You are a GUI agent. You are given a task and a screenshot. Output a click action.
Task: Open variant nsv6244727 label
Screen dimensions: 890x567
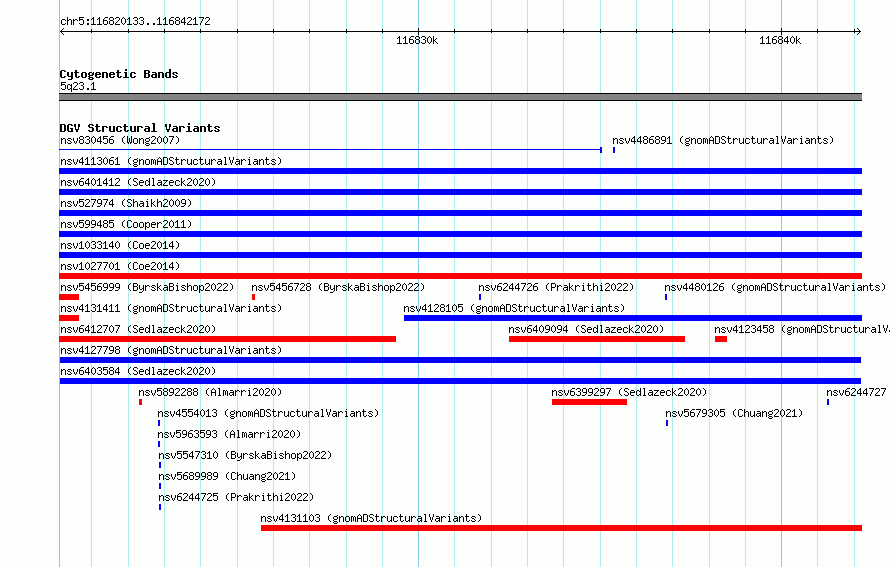pos(856,392)
